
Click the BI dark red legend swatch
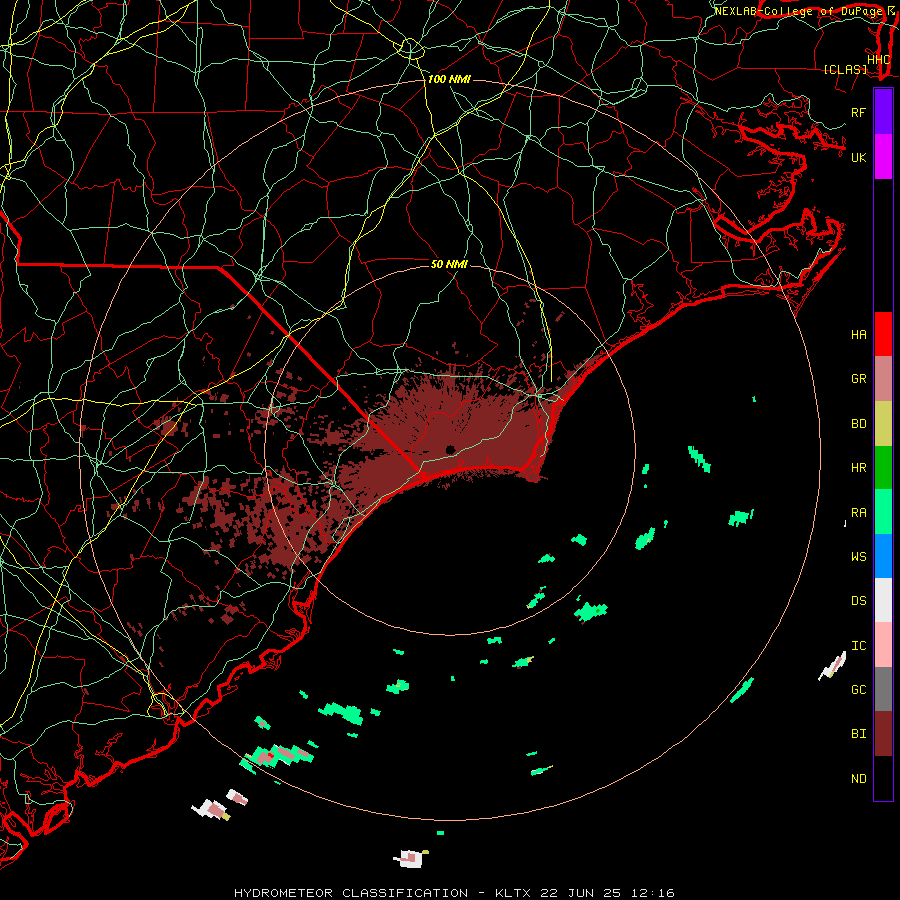point(883,734)
